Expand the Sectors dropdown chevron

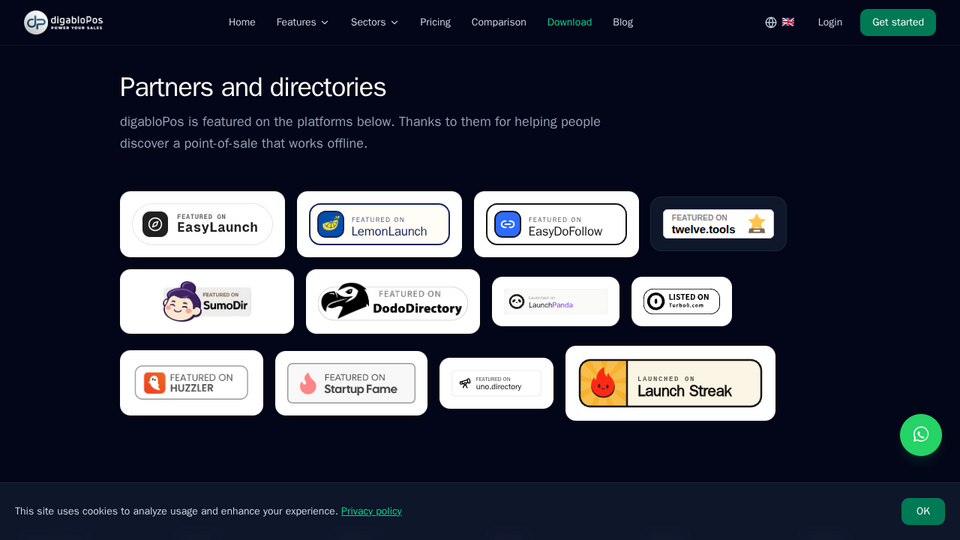pyautogui.click(x=394, y=23)
